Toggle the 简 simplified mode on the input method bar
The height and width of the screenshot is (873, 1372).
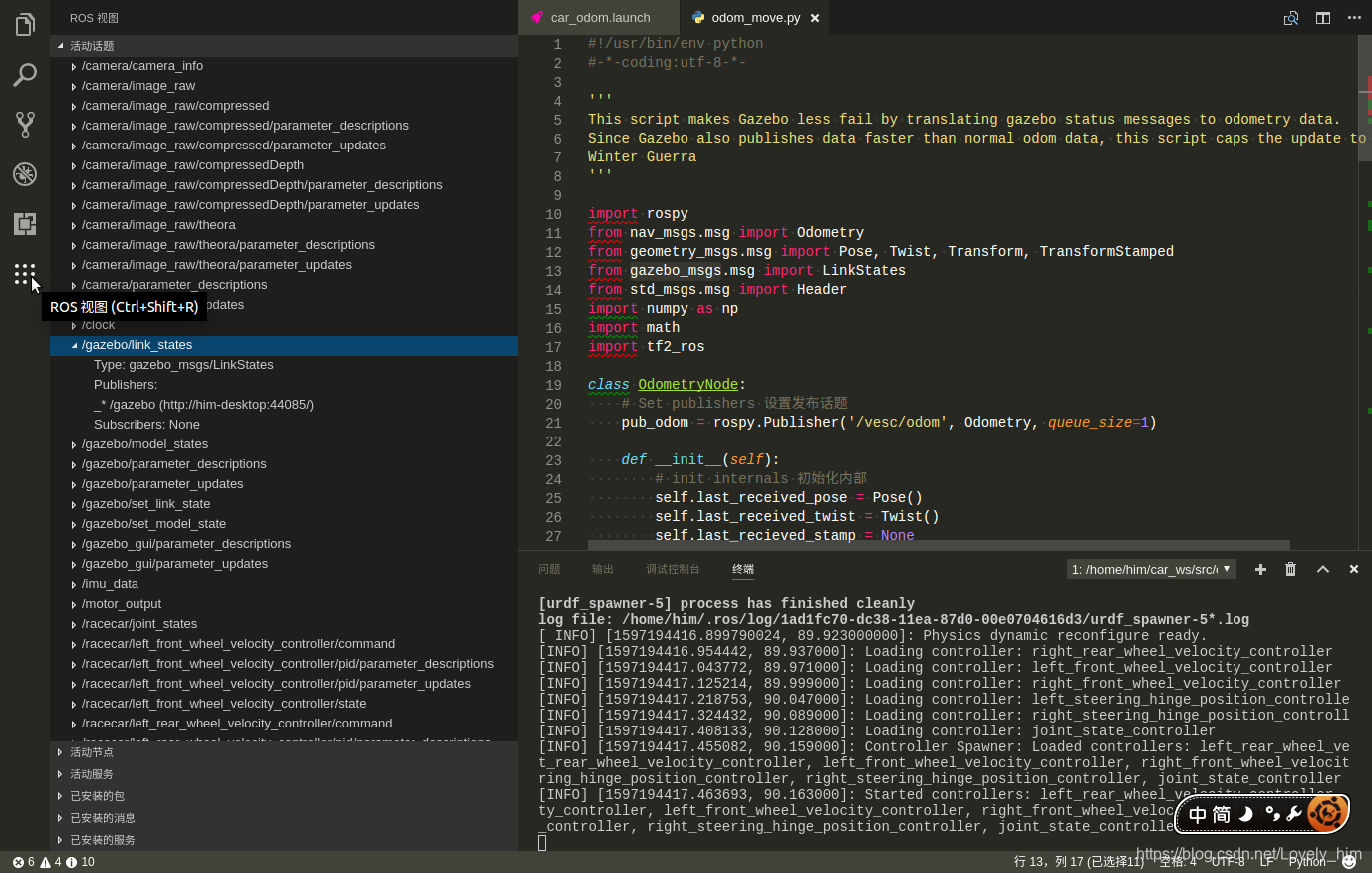pos(1221,815)
